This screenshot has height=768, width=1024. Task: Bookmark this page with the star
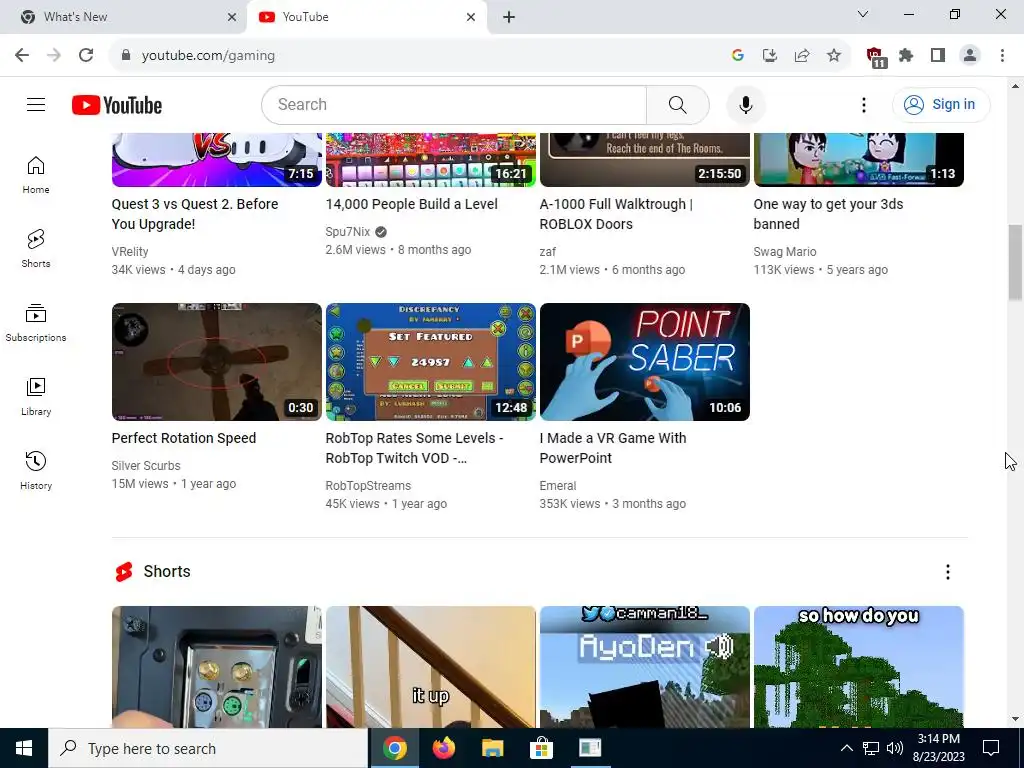coord(834,56)
